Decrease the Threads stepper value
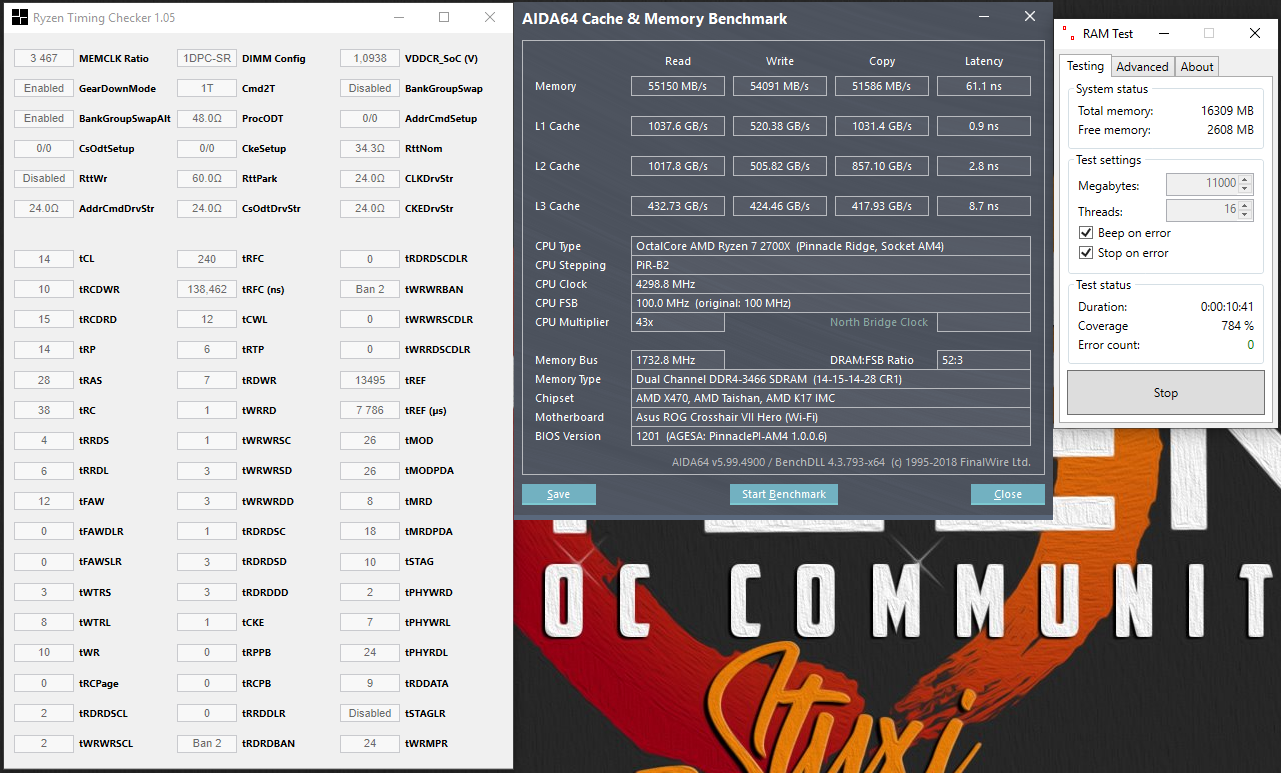Viewport: 1281px width, 773px height. (1245, 215)
